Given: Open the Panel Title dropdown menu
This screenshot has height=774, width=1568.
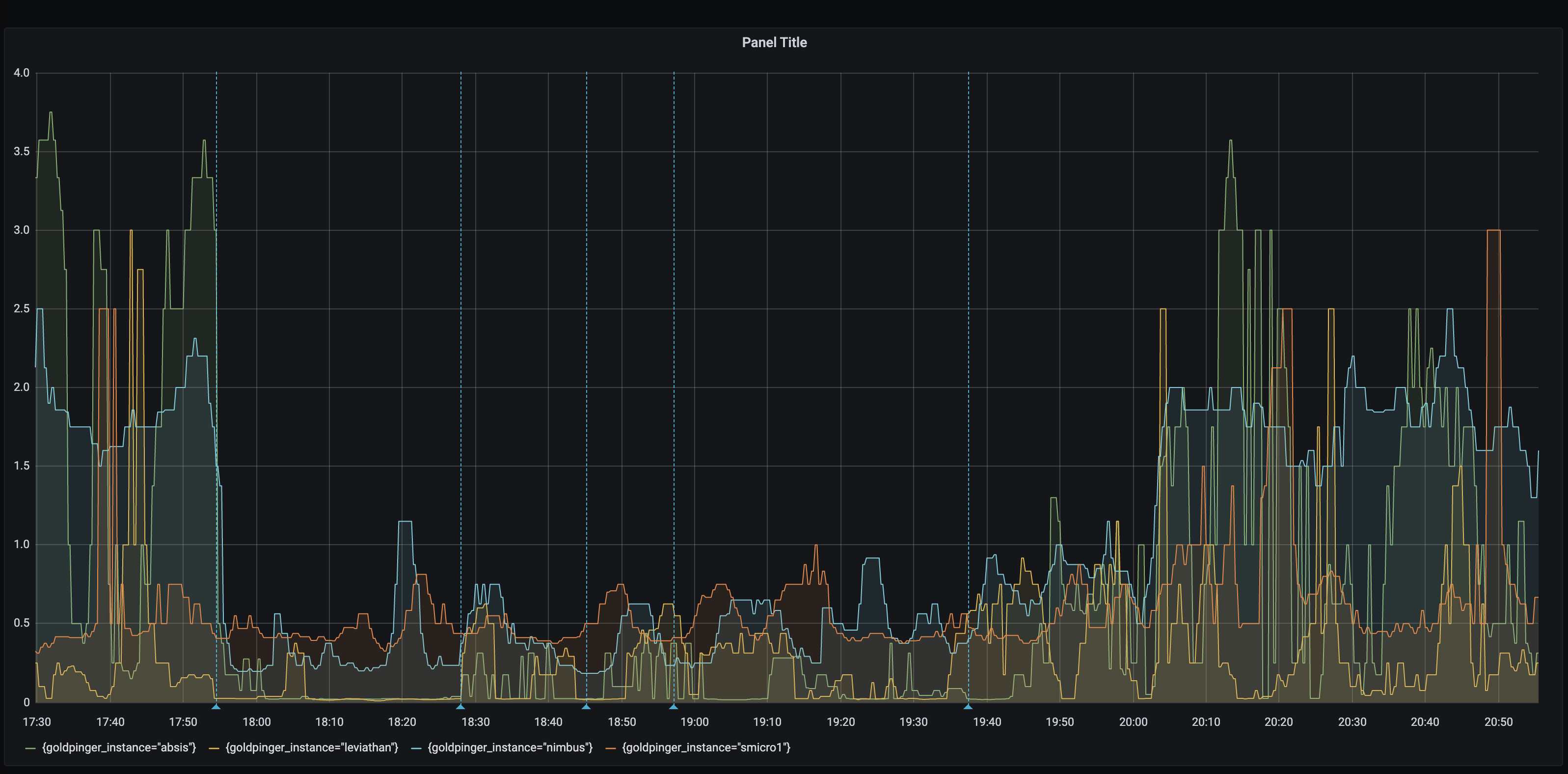Looking at the screenshot, I should point(774,43).
